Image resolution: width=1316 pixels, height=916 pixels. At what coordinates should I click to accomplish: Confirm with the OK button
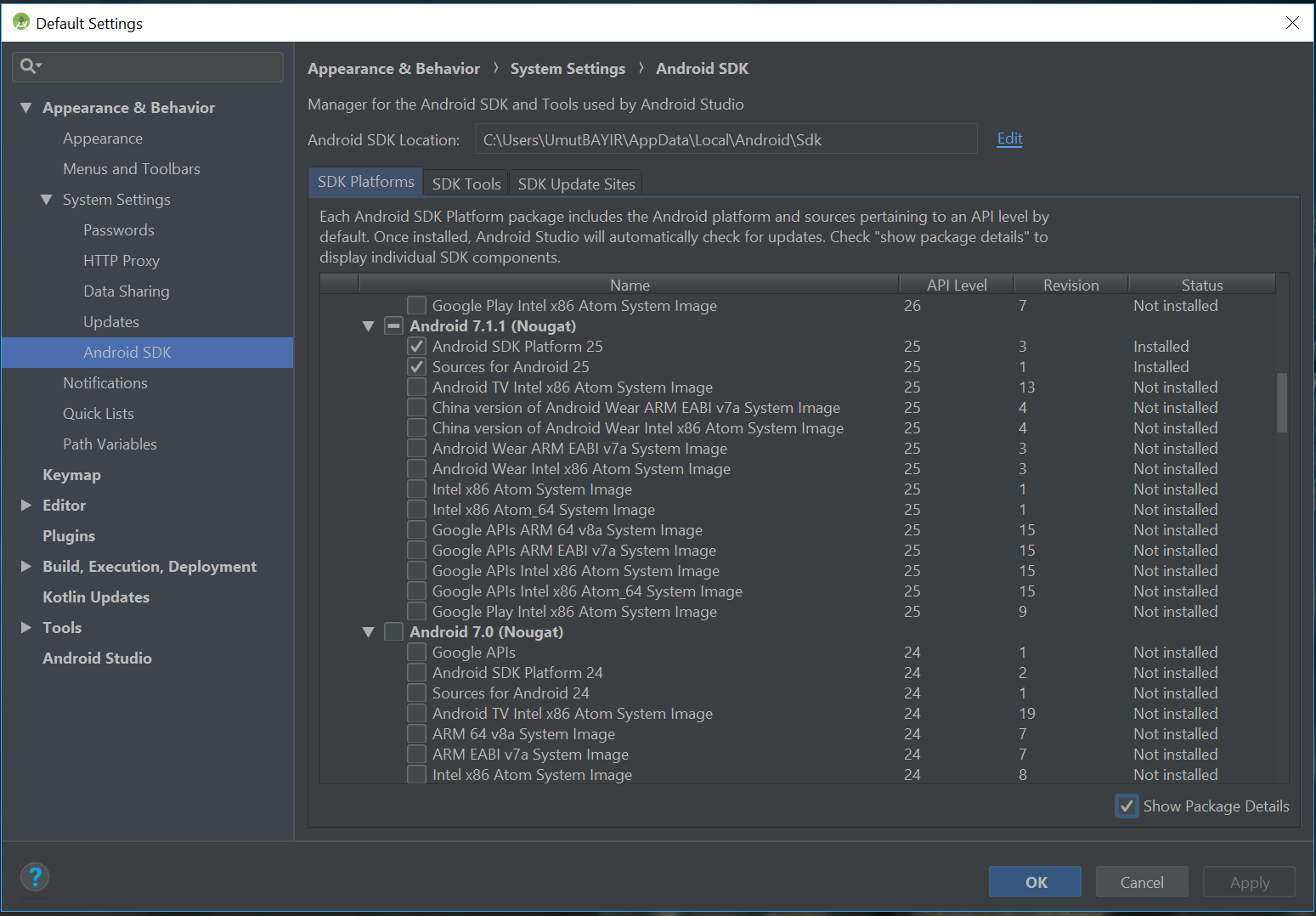tap(1035, 882)
